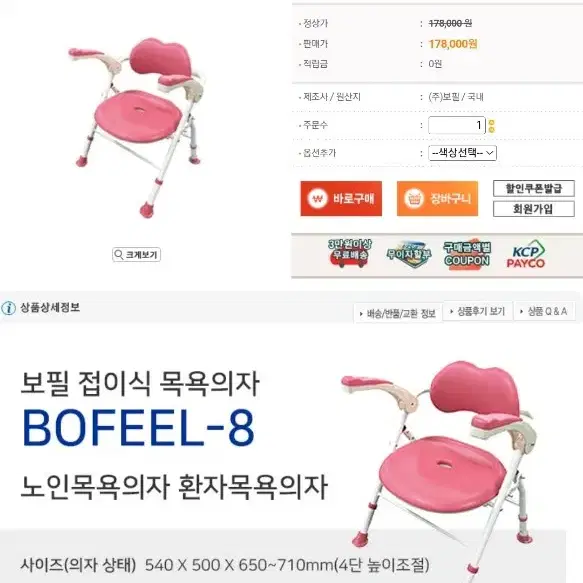Viewport: 583px width, 583px height.
Task: Open the 색상선택 color option dropdown
Action: [462, 153]
